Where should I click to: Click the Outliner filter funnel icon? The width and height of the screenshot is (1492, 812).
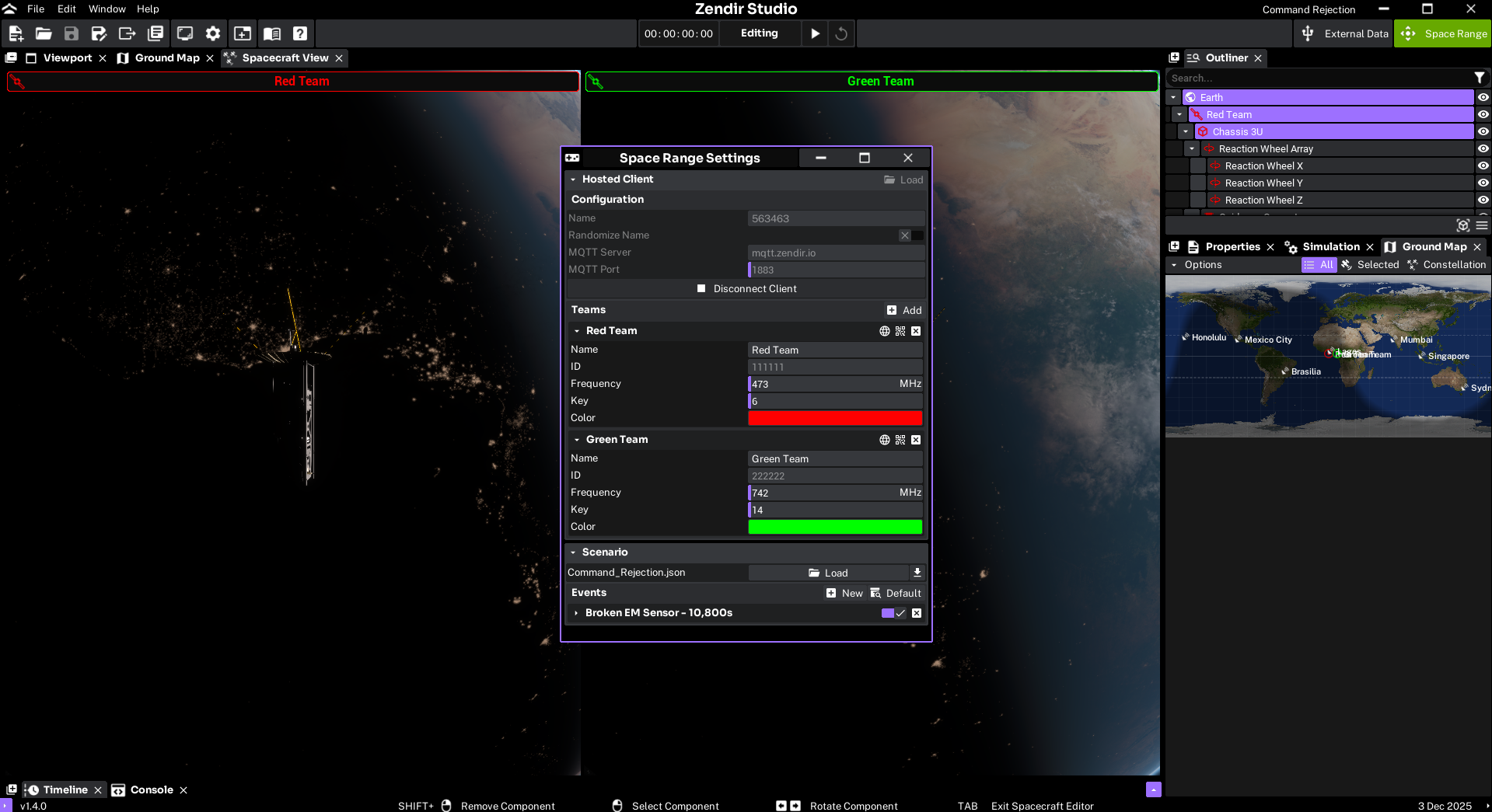(x=1480, y=78)
